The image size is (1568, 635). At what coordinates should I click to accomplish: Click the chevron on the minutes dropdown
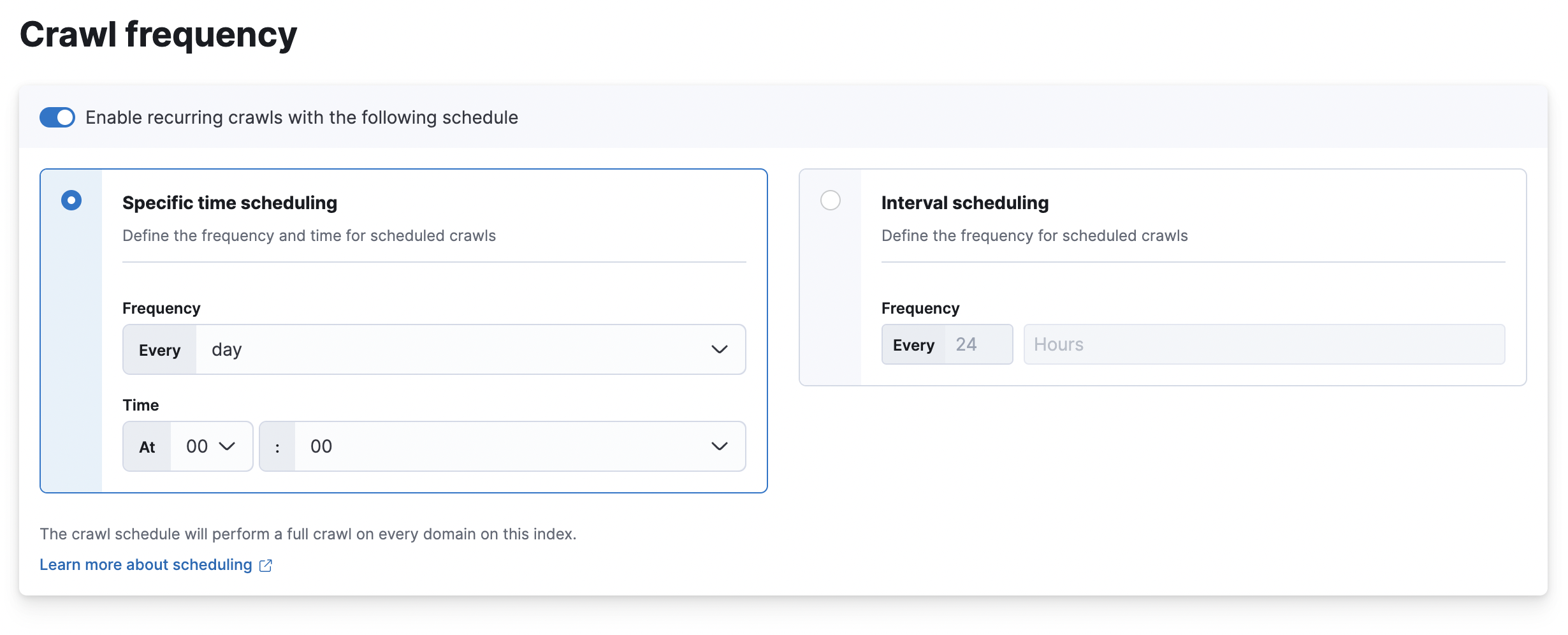coord(719,446)
